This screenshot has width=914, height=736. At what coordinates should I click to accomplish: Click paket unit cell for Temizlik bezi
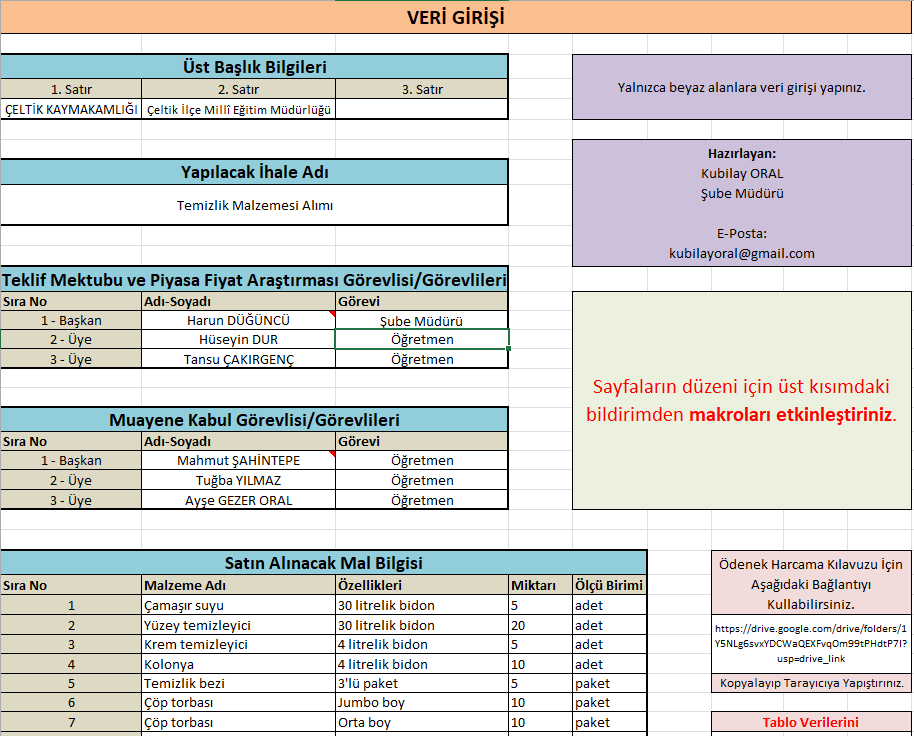(609, 683)
